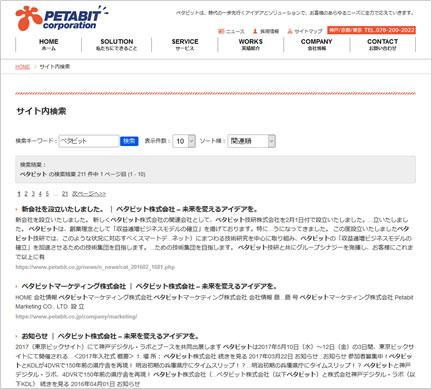Focus the search keyword input field

[89, 141]
